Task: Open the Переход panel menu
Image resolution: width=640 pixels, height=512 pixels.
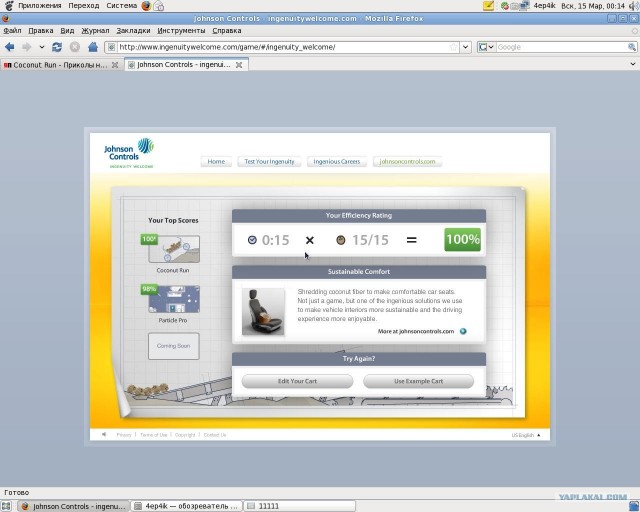Action: pyautogui.click(x=84, y=6)
